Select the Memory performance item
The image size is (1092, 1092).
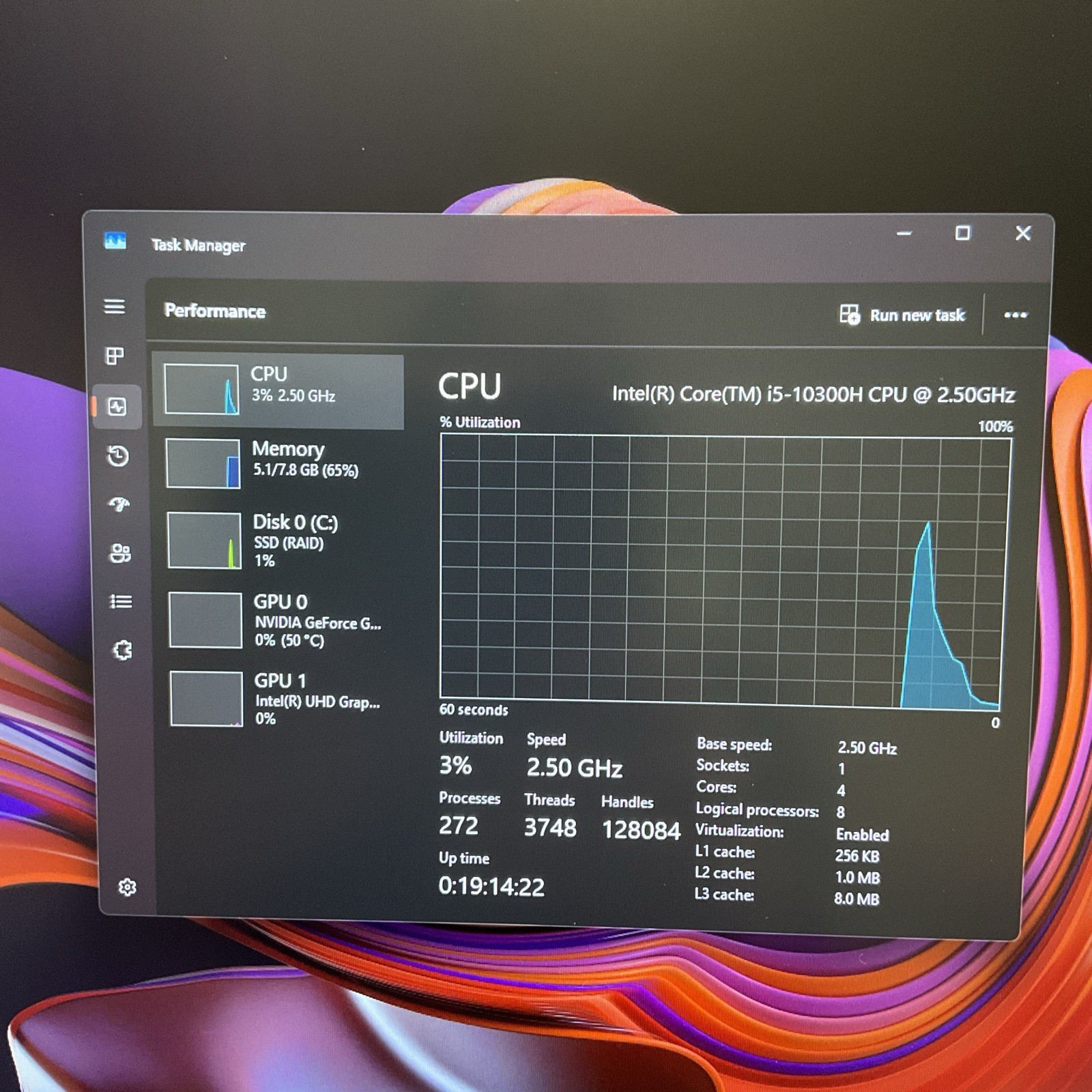pos(280,463)
